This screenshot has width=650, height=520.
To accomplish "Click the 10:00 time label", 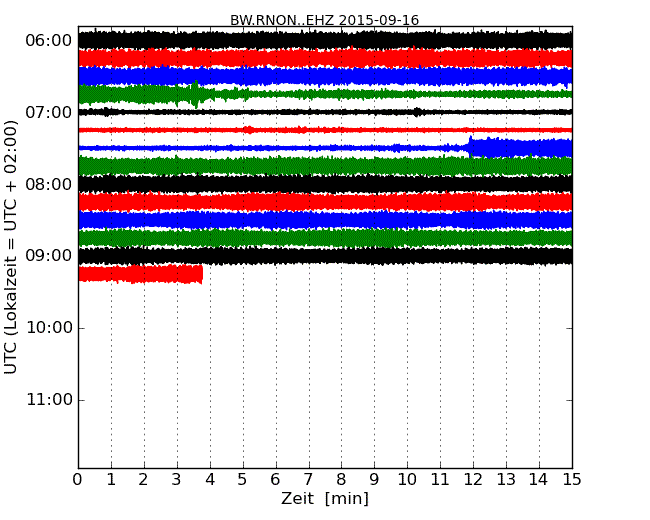I will pyautogui.click(x=49, y=328).
